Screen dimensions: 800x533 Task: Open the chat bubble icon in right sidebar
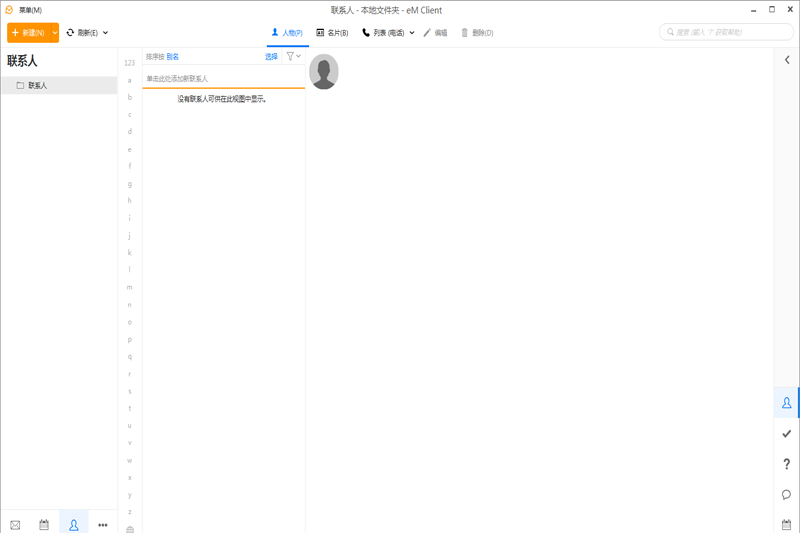787,495
